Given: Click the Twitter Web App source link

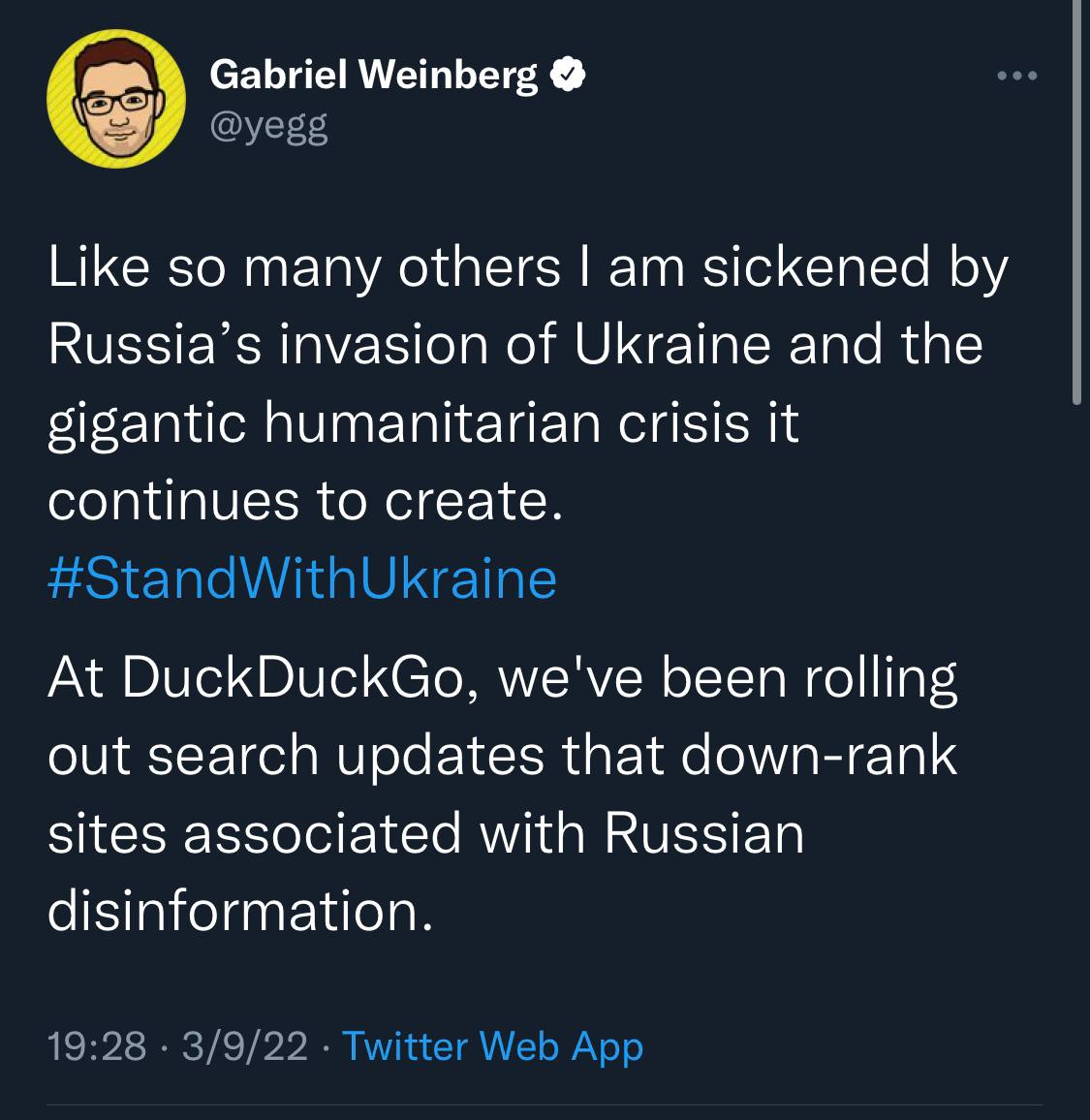Looking at the screenshot, I should pos(492,1045).
